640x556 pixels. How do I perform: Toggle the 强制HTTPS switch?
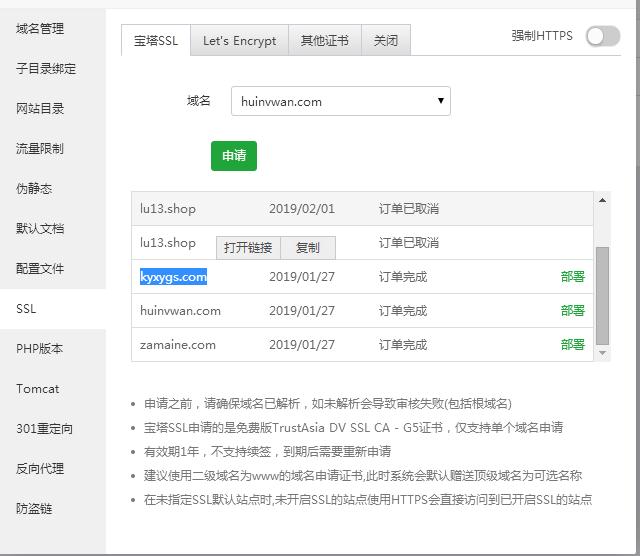pos(603,36)
